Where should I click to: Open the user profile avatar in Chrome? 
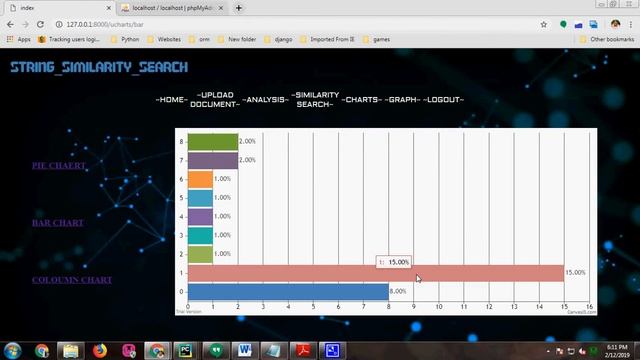[616, 24]
